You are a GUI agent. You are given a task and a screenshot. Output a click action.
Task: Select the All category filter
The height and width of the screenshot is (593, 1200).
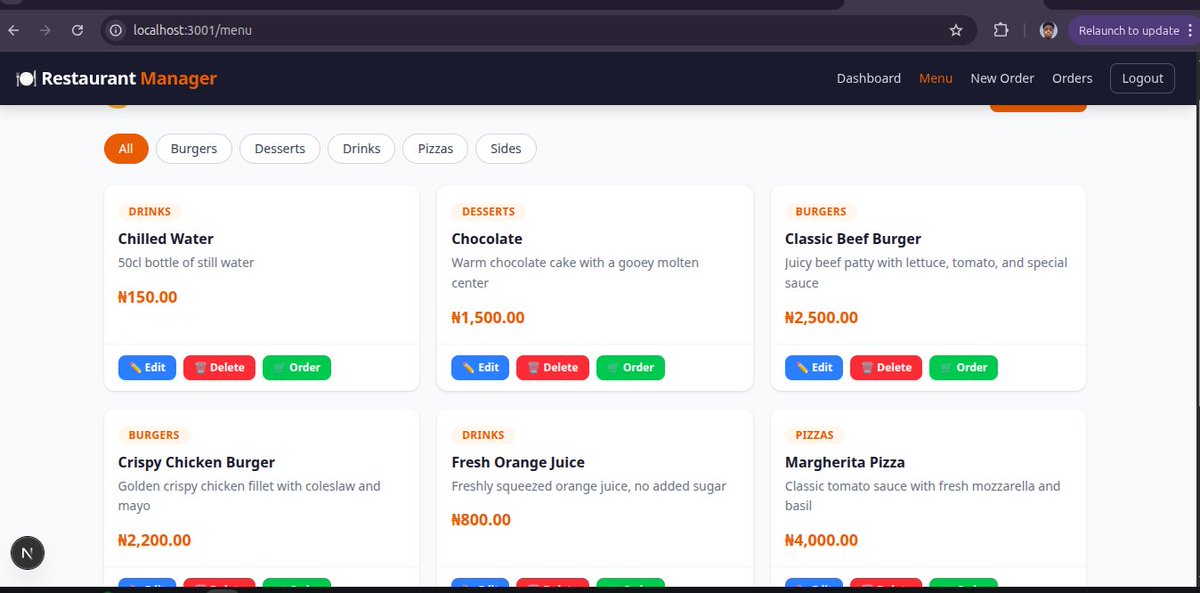pos(126,149)
